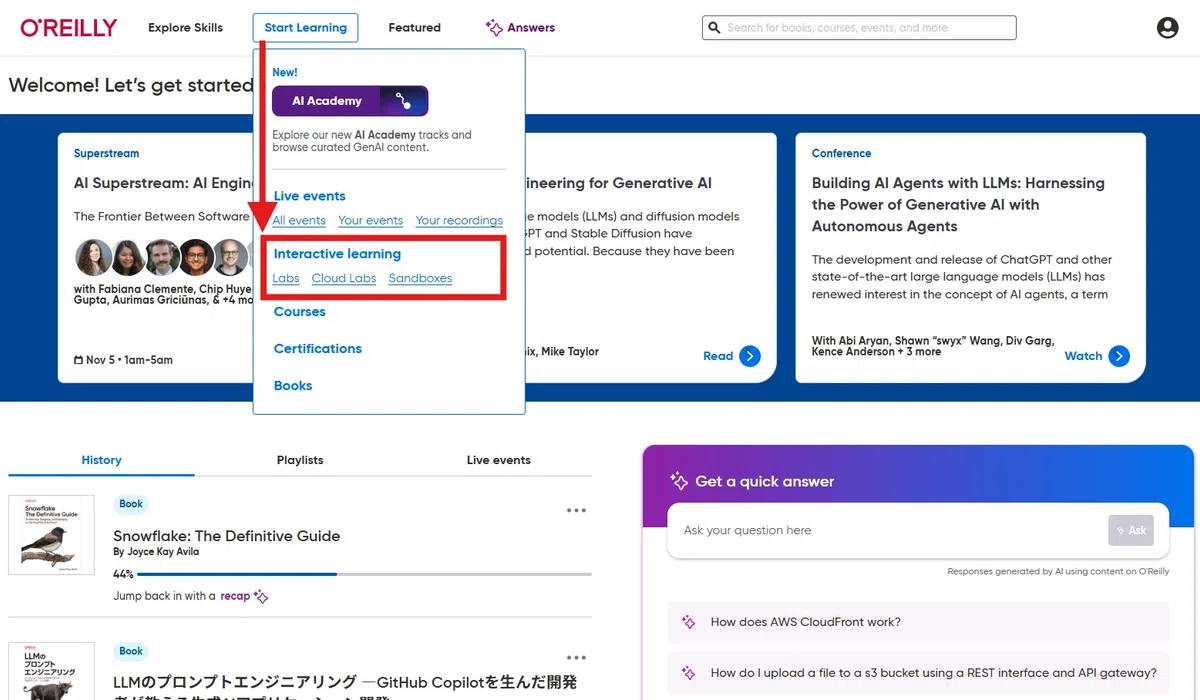This screenshot has height=700, width=1200.
Task: Select the AWS CloudFront suggested question
Action: (x=918, y=622)
